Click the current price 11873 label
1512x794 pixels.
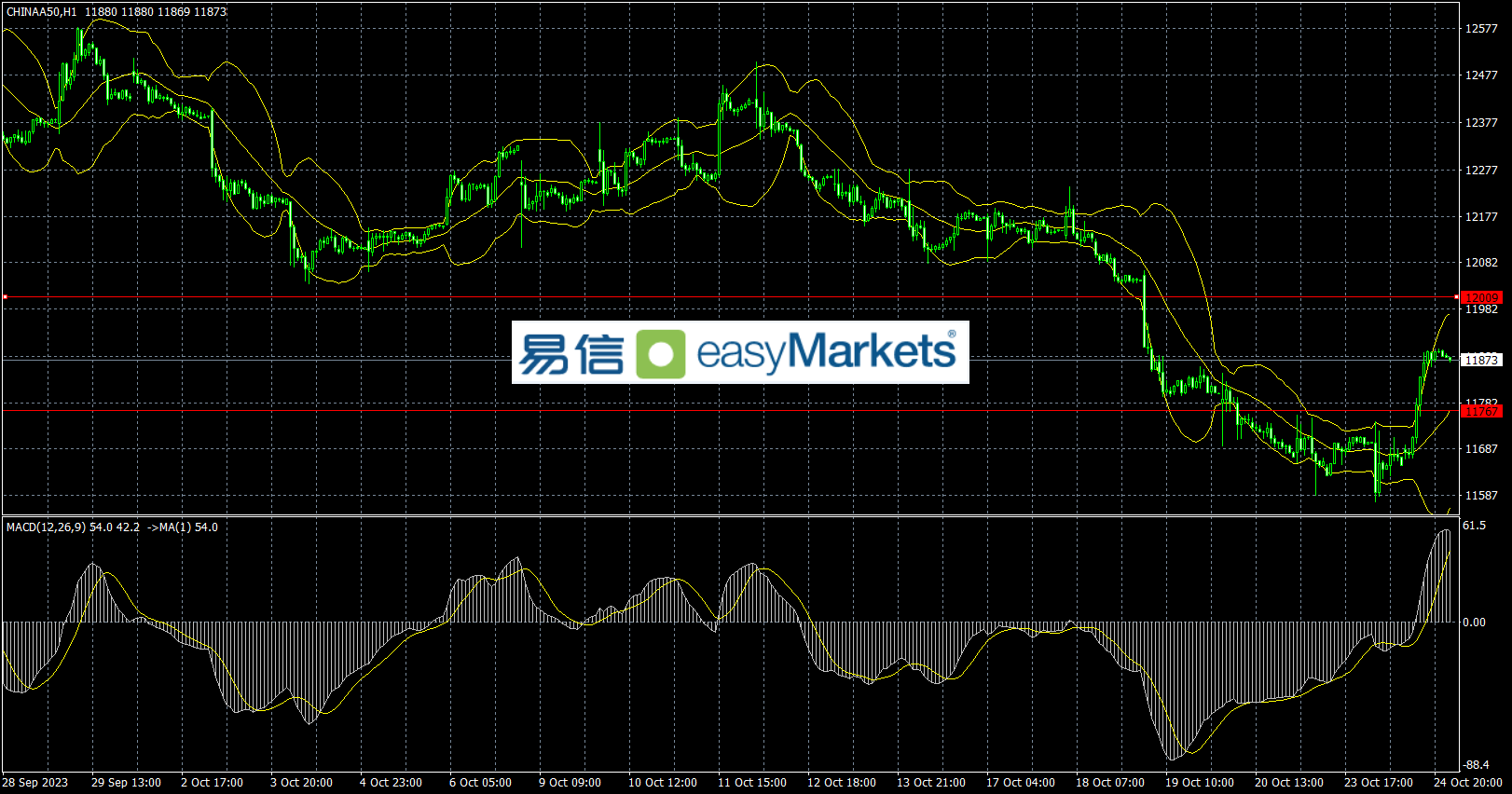tap(1482, 360)
